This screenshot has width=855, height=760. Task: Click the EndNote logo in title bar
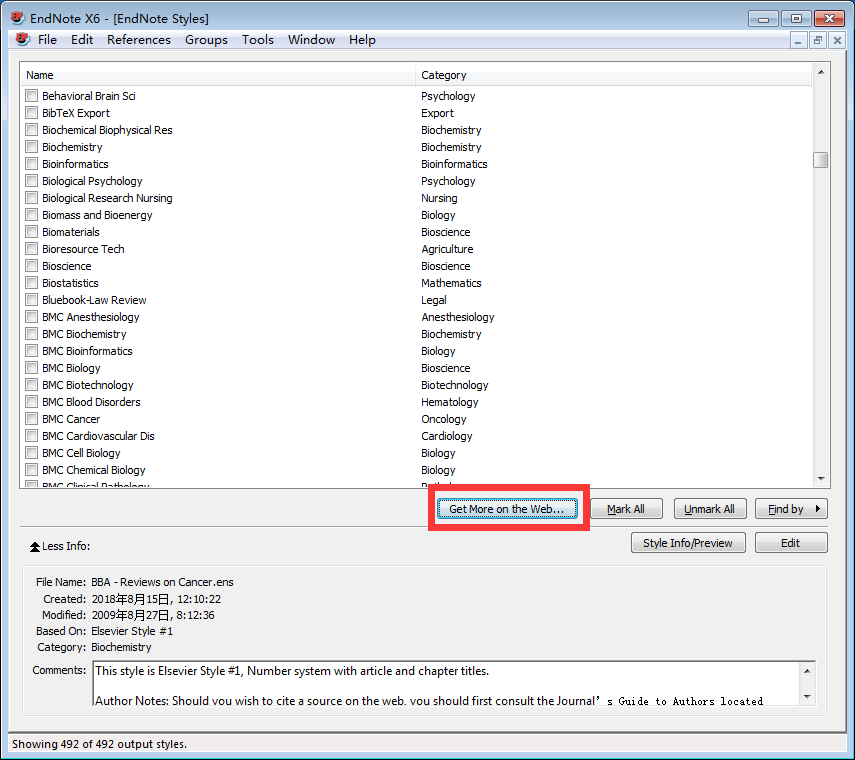[x=17, y=18]
